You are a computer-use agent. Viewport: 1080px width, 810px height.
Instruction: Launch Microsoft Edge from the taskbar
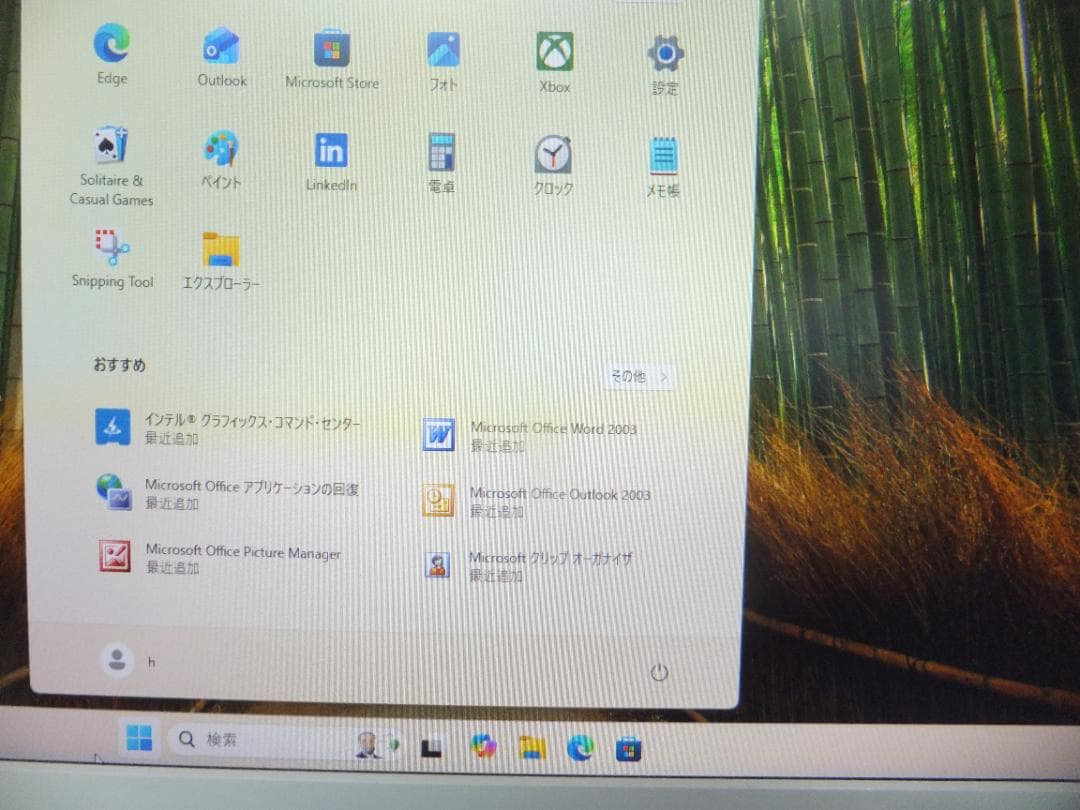580,747
